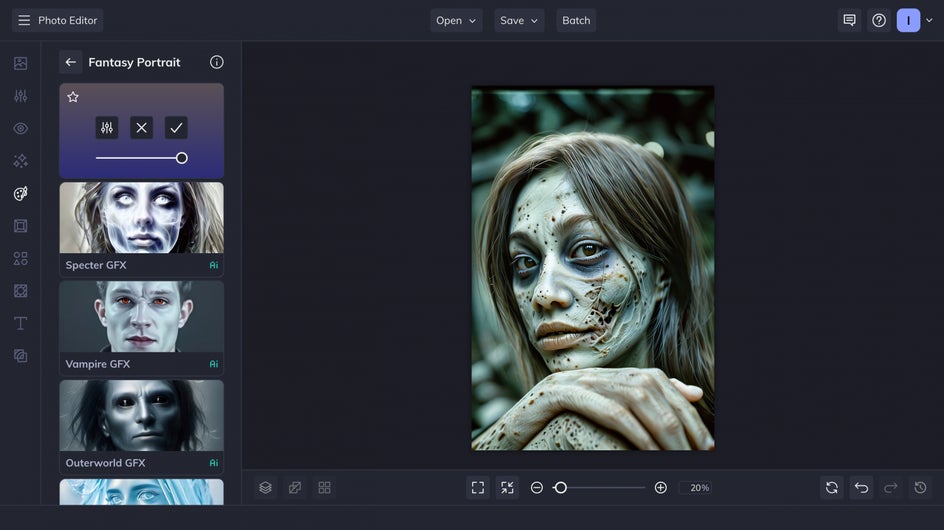Open the grid view icon in bottom bar

tap(324, 488)
